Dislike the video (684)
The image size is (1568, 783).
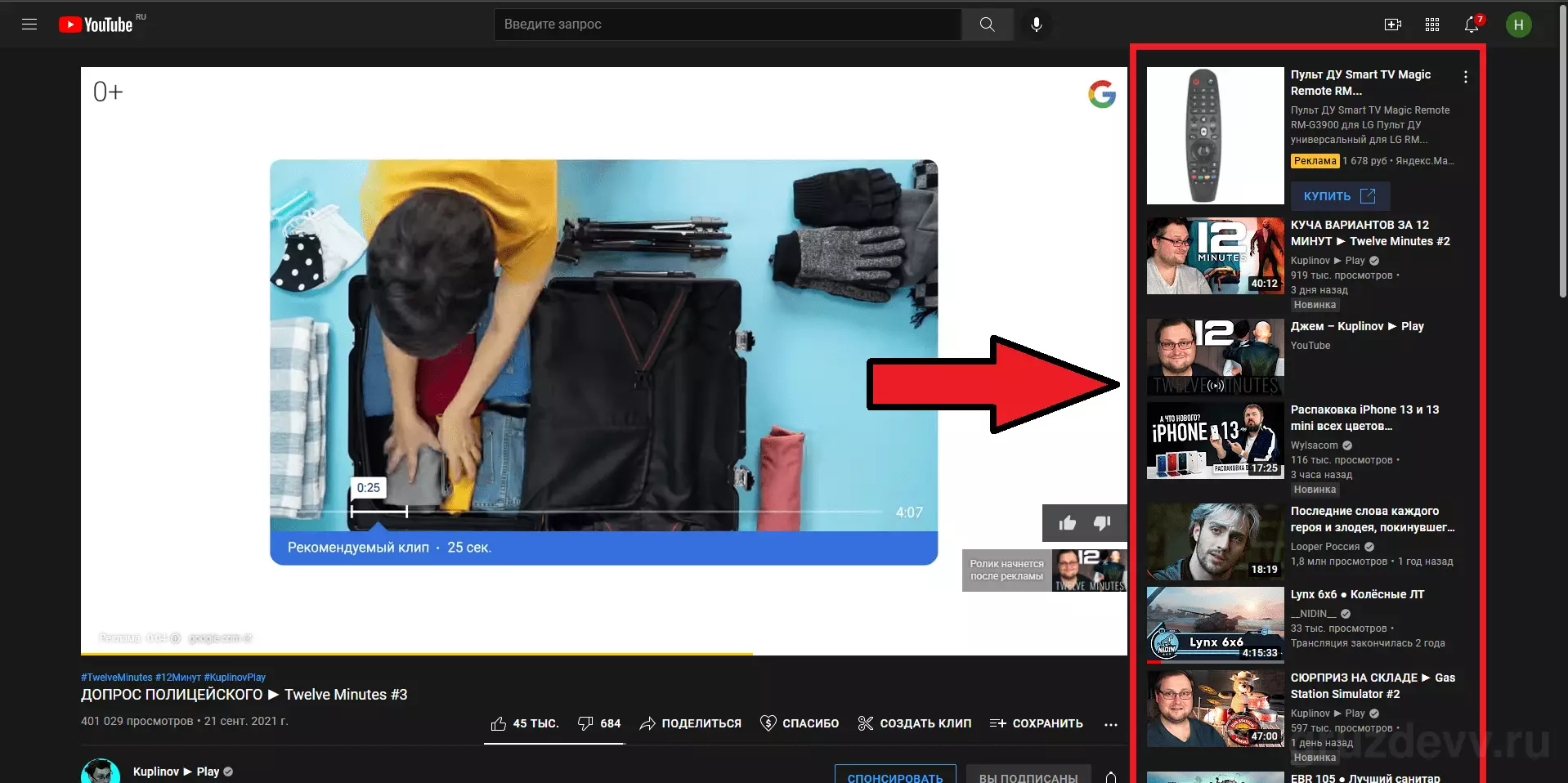599,723
